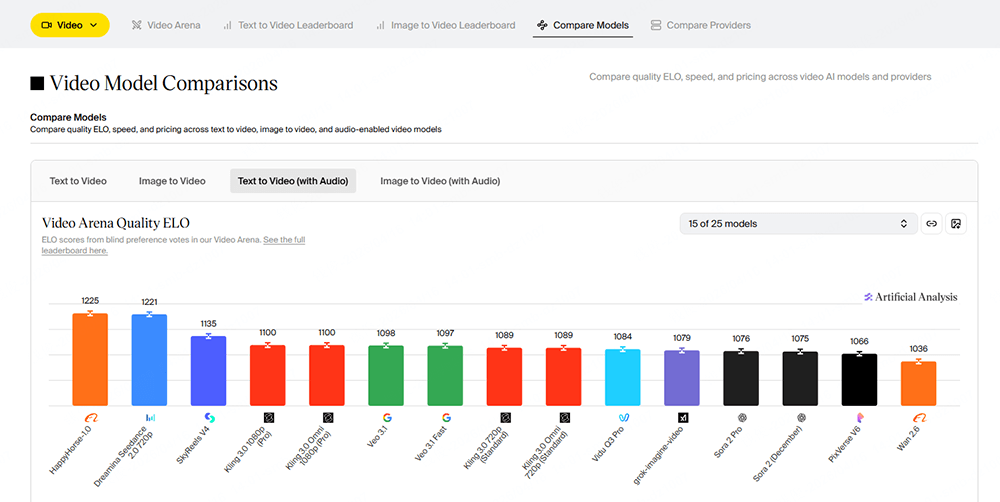Click the HappyHorse-1.0 orange bar

90,360
